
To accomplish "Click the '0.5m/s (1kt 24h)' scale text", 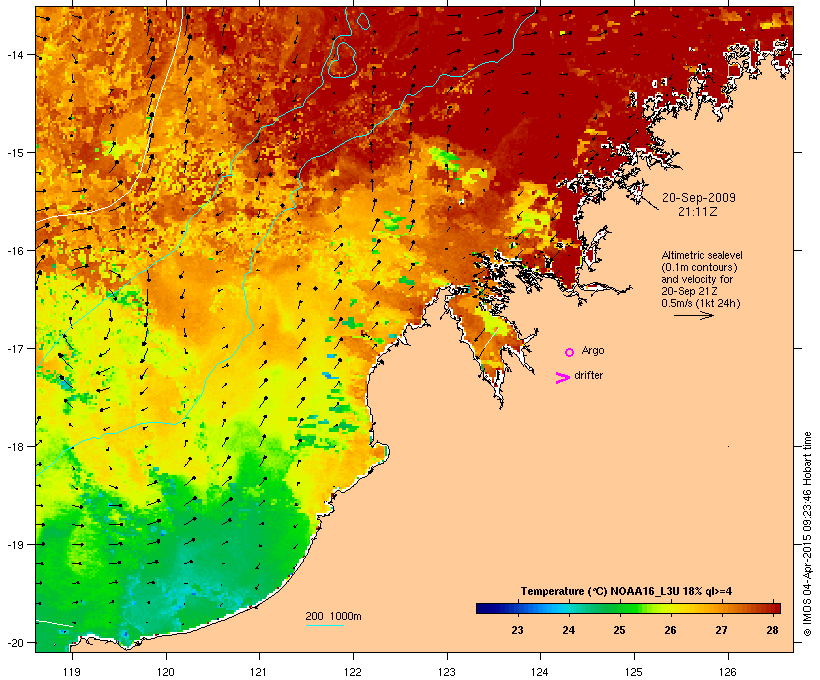I will coord(701,303).
